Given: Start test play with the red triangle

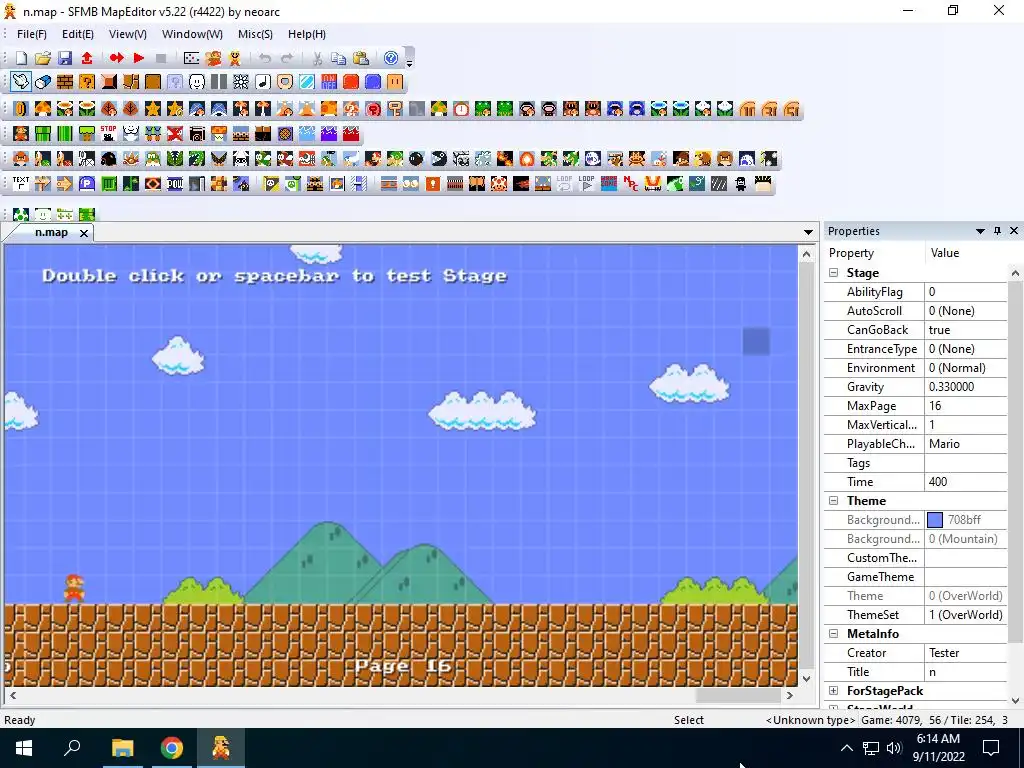Looking at the screenshot, I should (x=138, y=58).
